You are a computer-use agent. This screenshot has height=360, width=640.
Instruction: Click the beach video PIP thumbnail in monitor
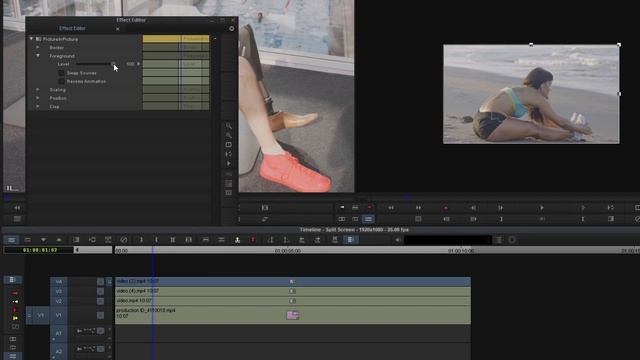tap(531, 94)
